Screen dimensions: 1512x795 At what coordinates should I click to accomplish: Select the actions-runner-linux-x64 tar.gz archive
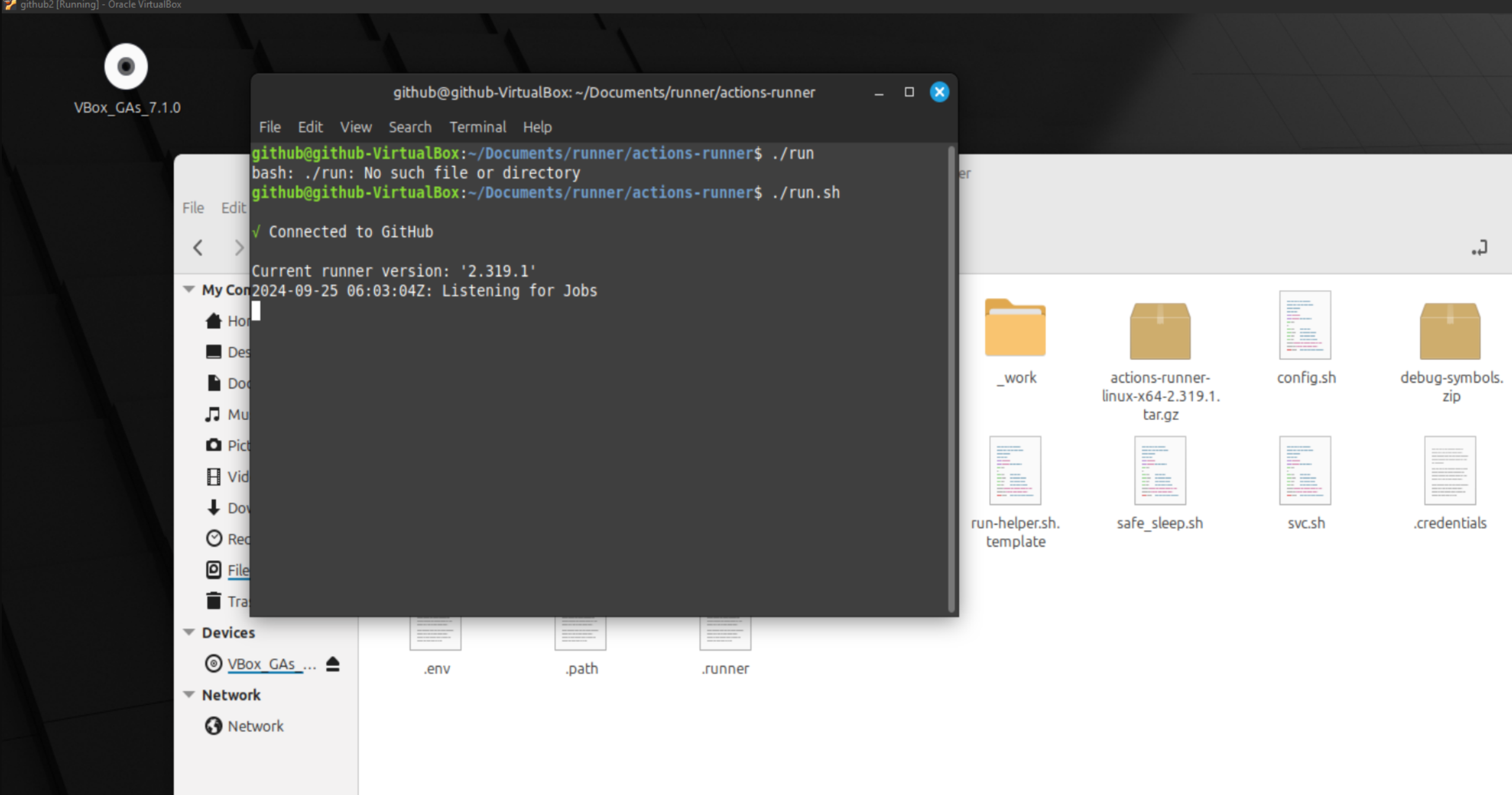[1159, 331]
